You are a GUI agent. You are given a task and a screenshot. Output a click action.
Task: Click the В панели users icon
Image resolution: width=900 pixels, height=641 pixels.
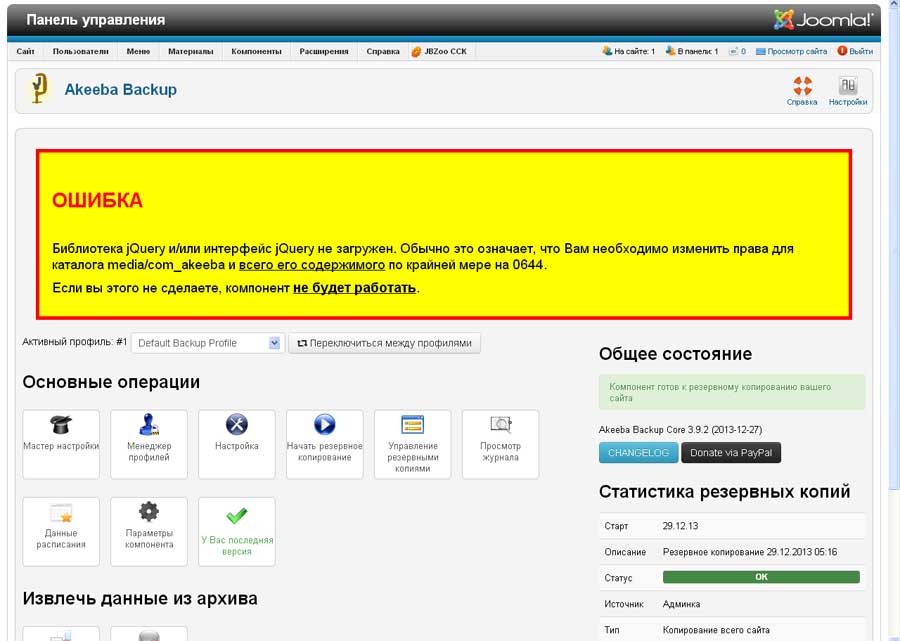click(670, 51)
